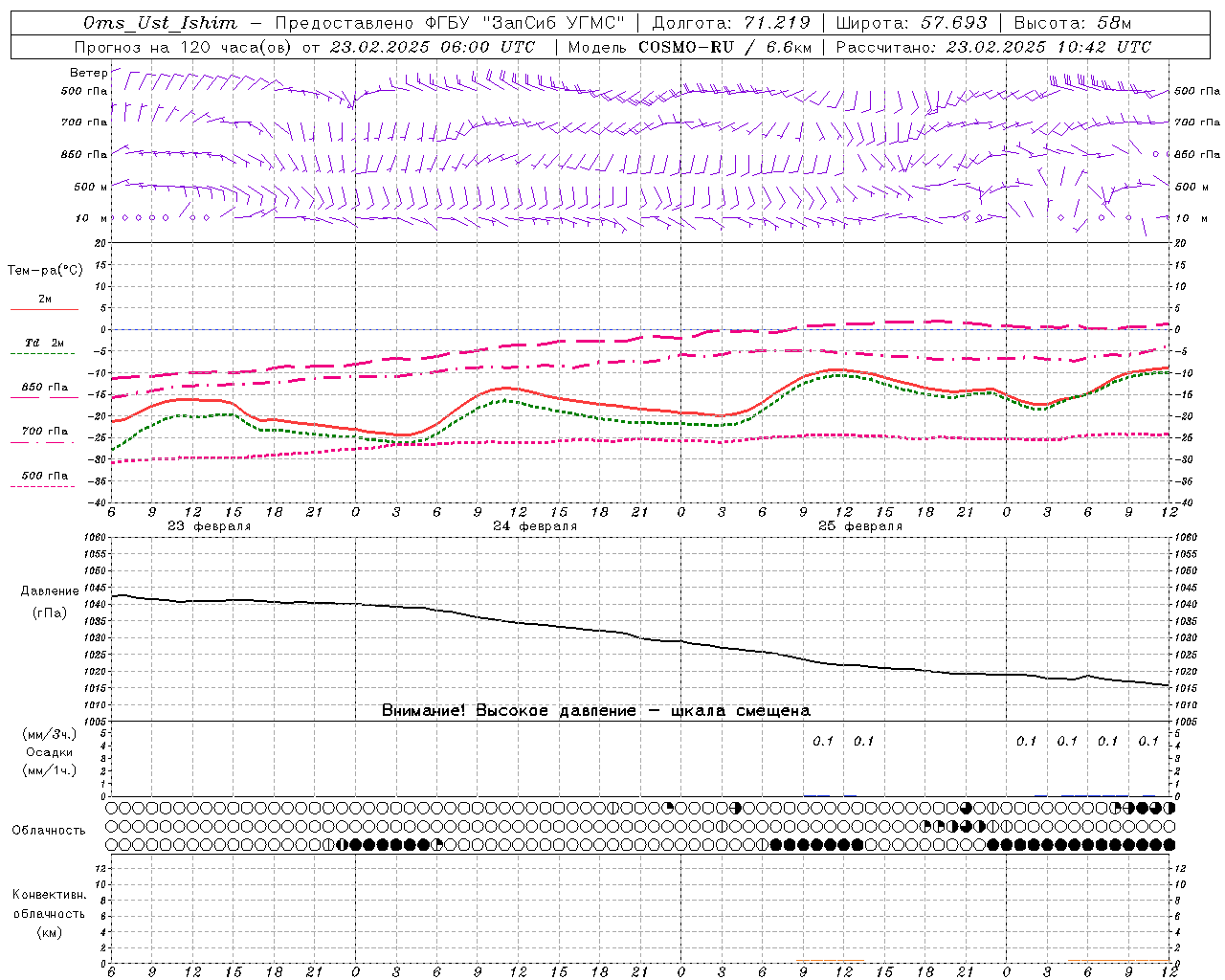Click the Внимание! Высокое давление warning text
The image size is (1225, 980).
pos(596,711)
